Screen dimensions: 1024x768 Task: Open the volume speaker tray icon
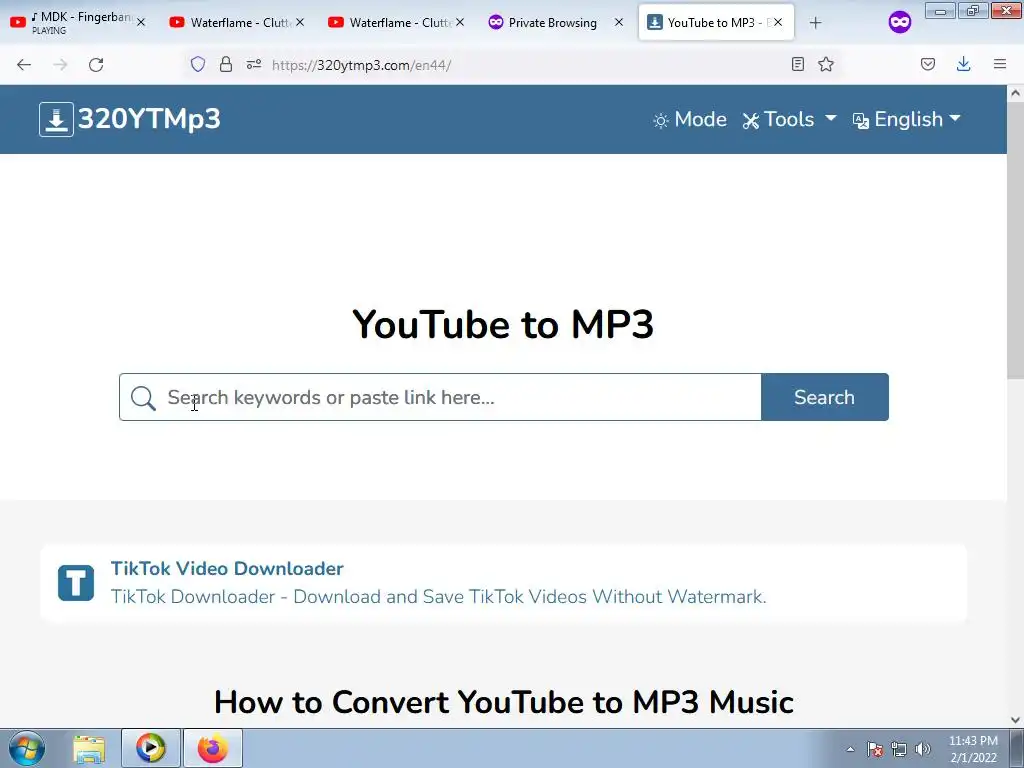tap(922, 749)
